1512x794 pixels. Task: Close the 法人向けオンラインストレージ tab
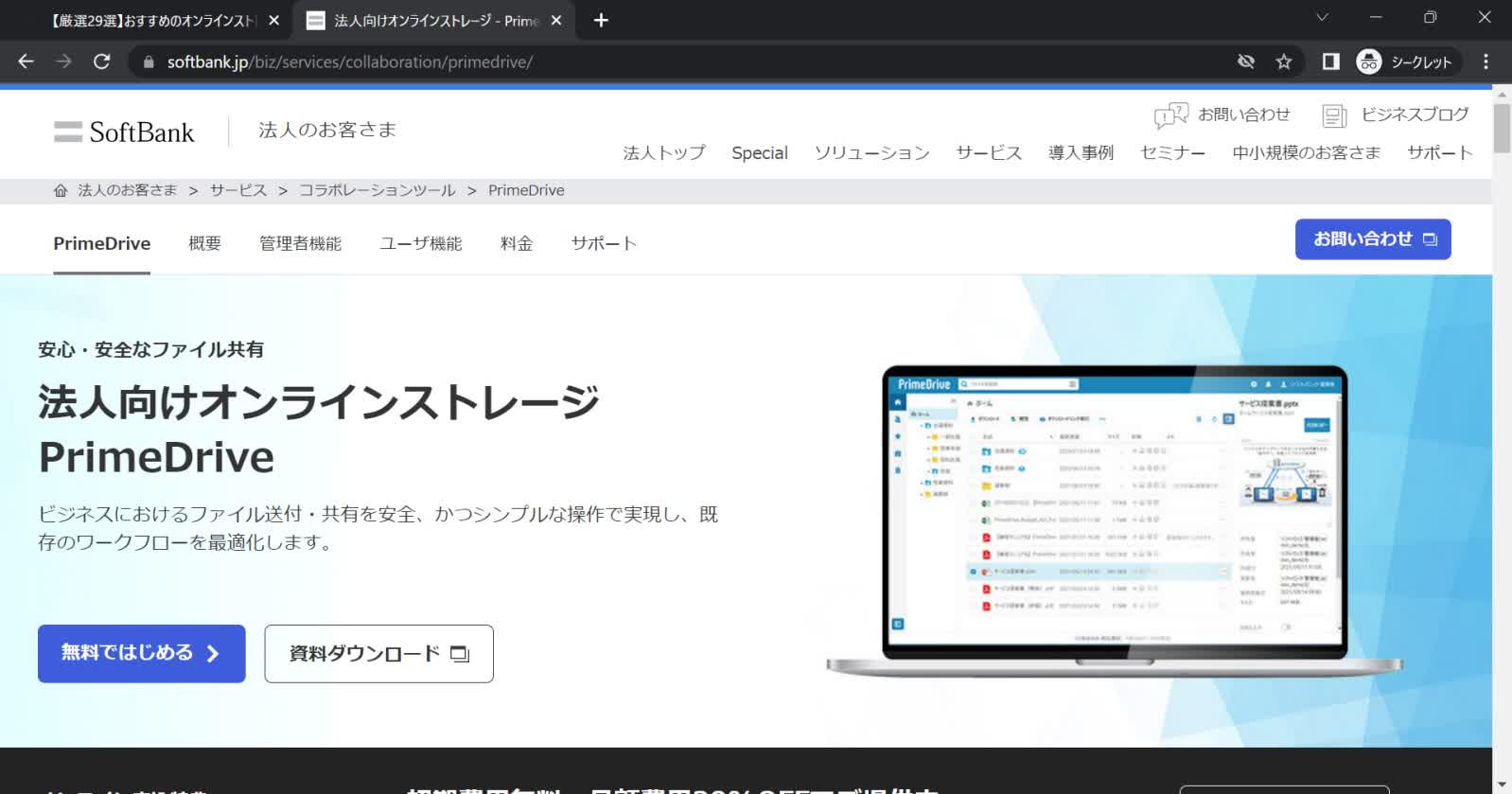point(556,20)
